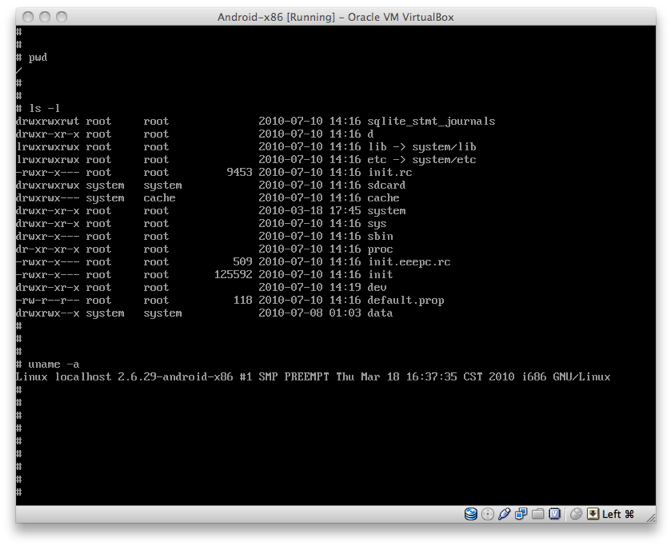Click the 'lib -> system/lib' symlink entry
Screen dimensions: 671x546
[422, 147]
